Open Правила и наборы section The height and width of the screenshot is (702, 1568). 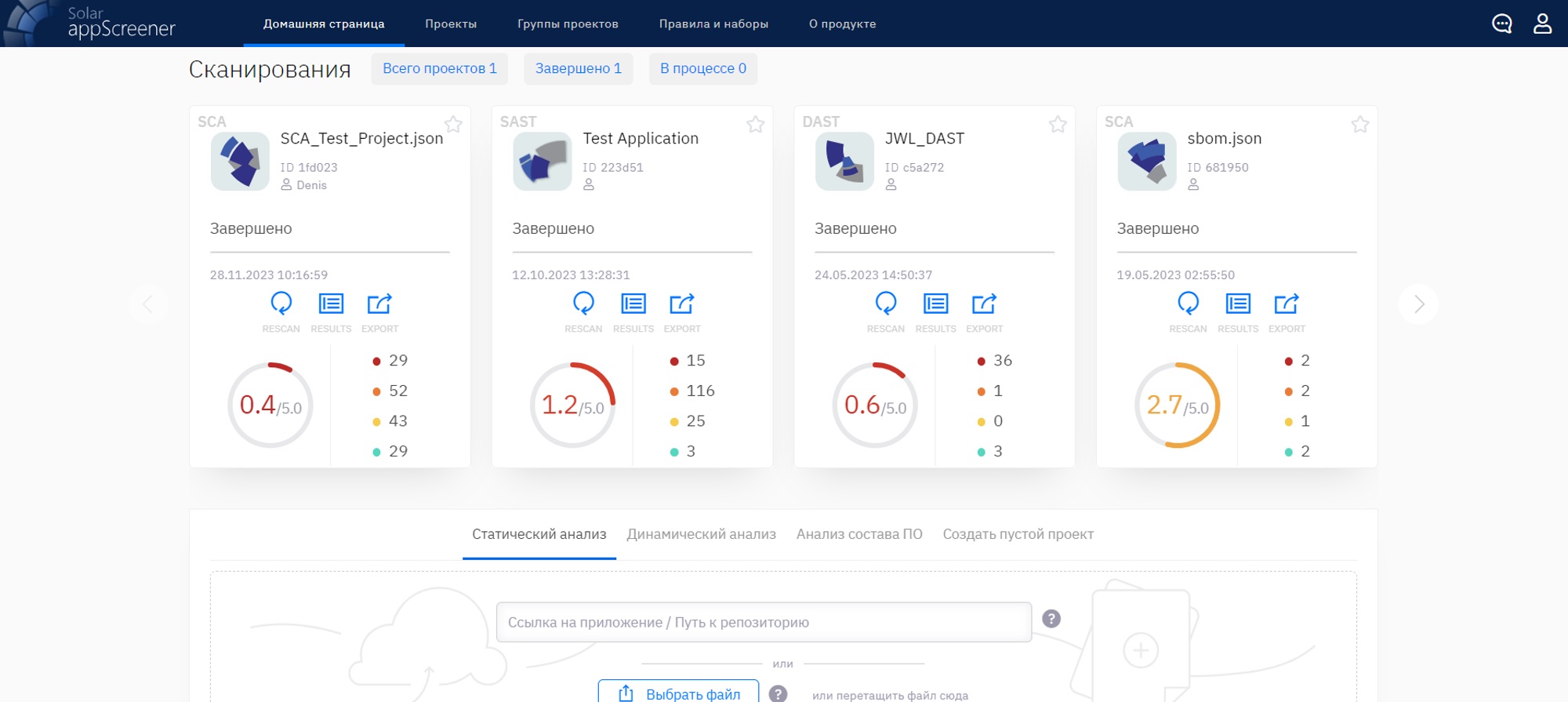pos(713,24)
